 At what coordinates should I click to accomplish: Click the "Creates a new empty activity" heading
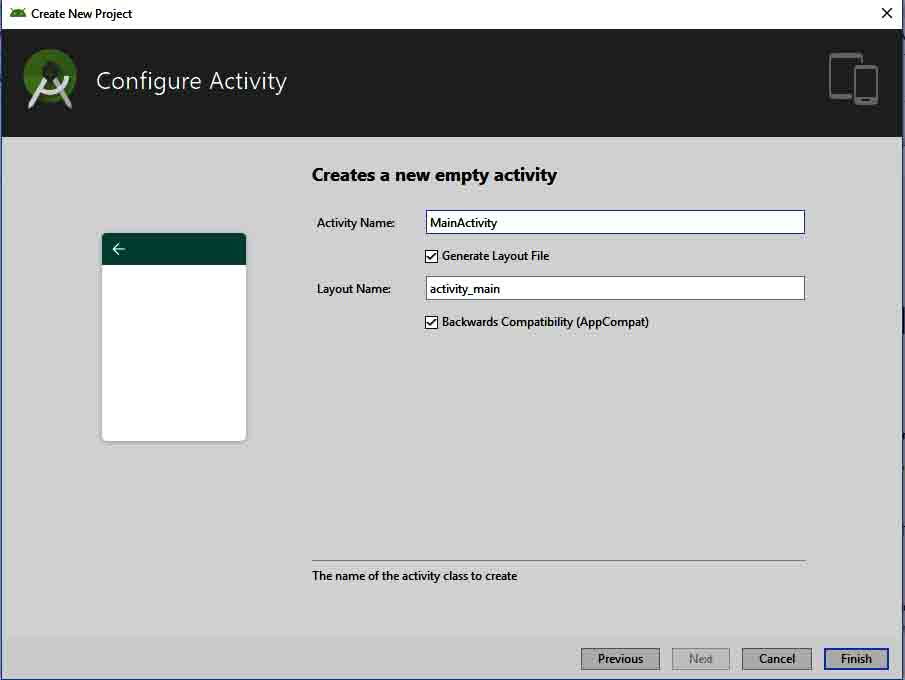coord(434,175)
